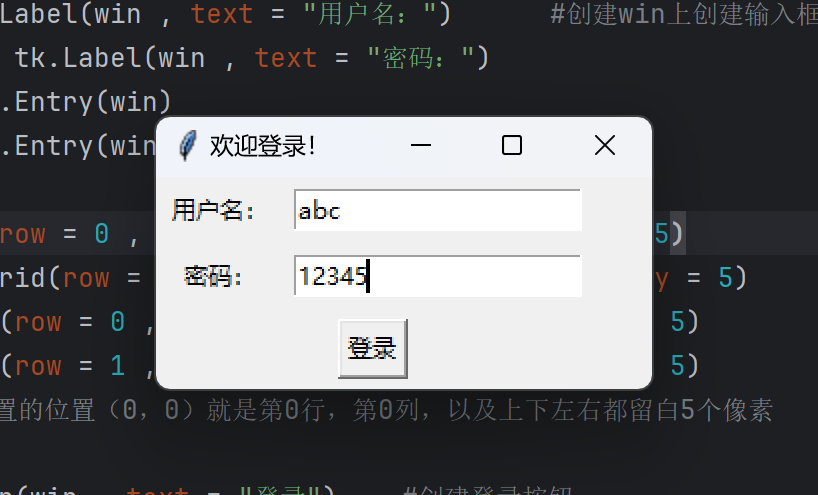
Task: Focus the 密码 field containing 12345
Action: point(438,276)
